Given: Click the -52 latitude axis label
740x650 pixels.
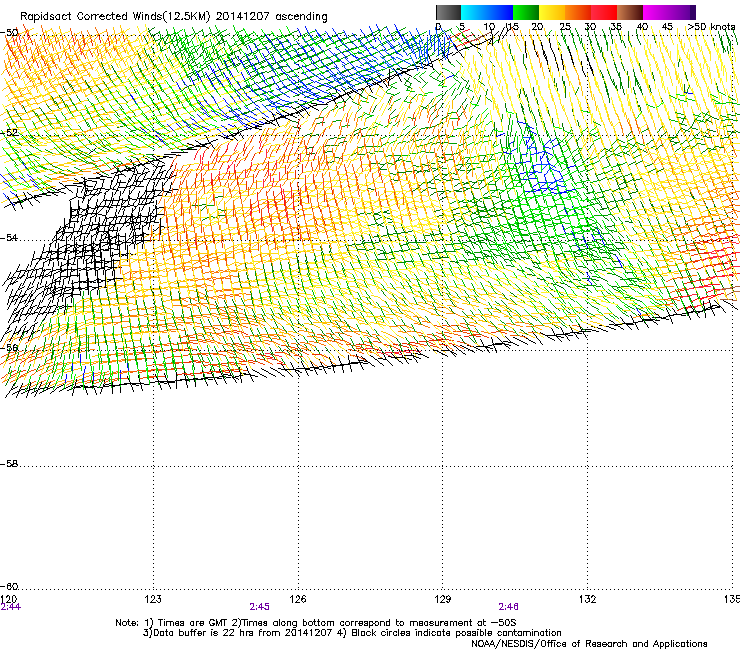Looking at the screenshot, I should click(9, 133).
